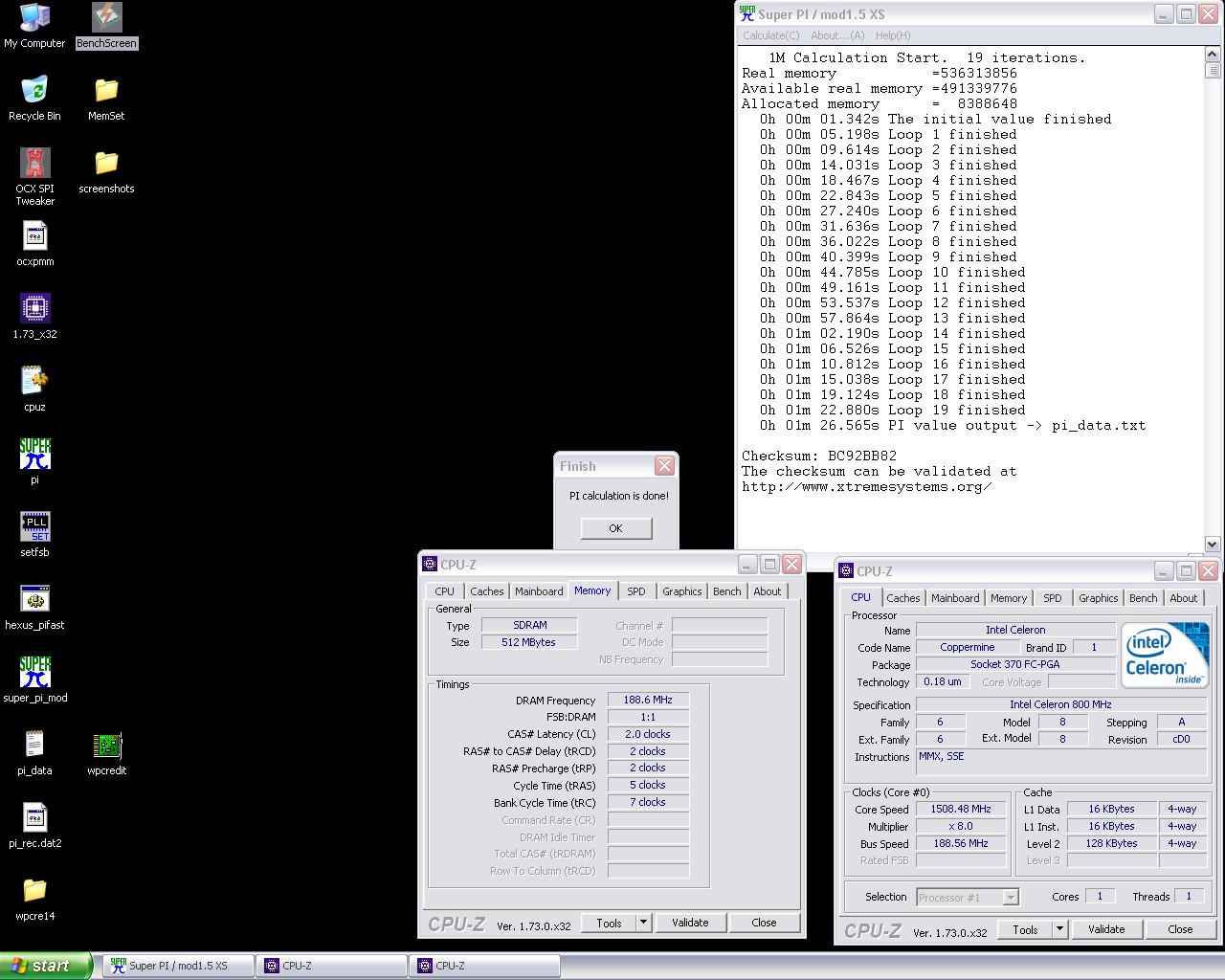This screenshot has height=980, width=1225.
Task: Click Tools button in Memory CPU-Z window
Action: click(x=609, y=923)
